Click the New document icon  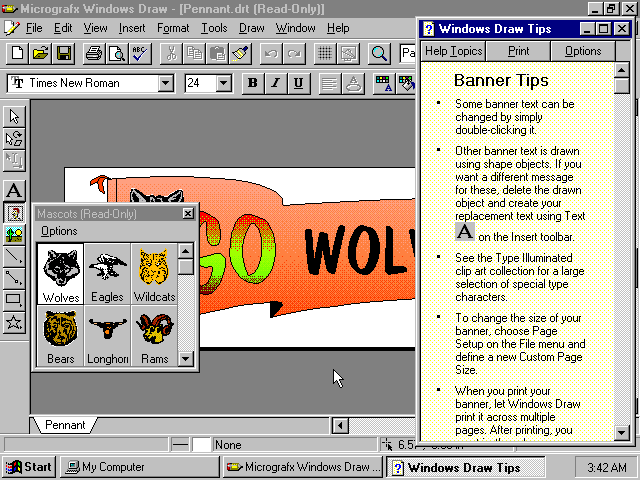coord(17,53)
